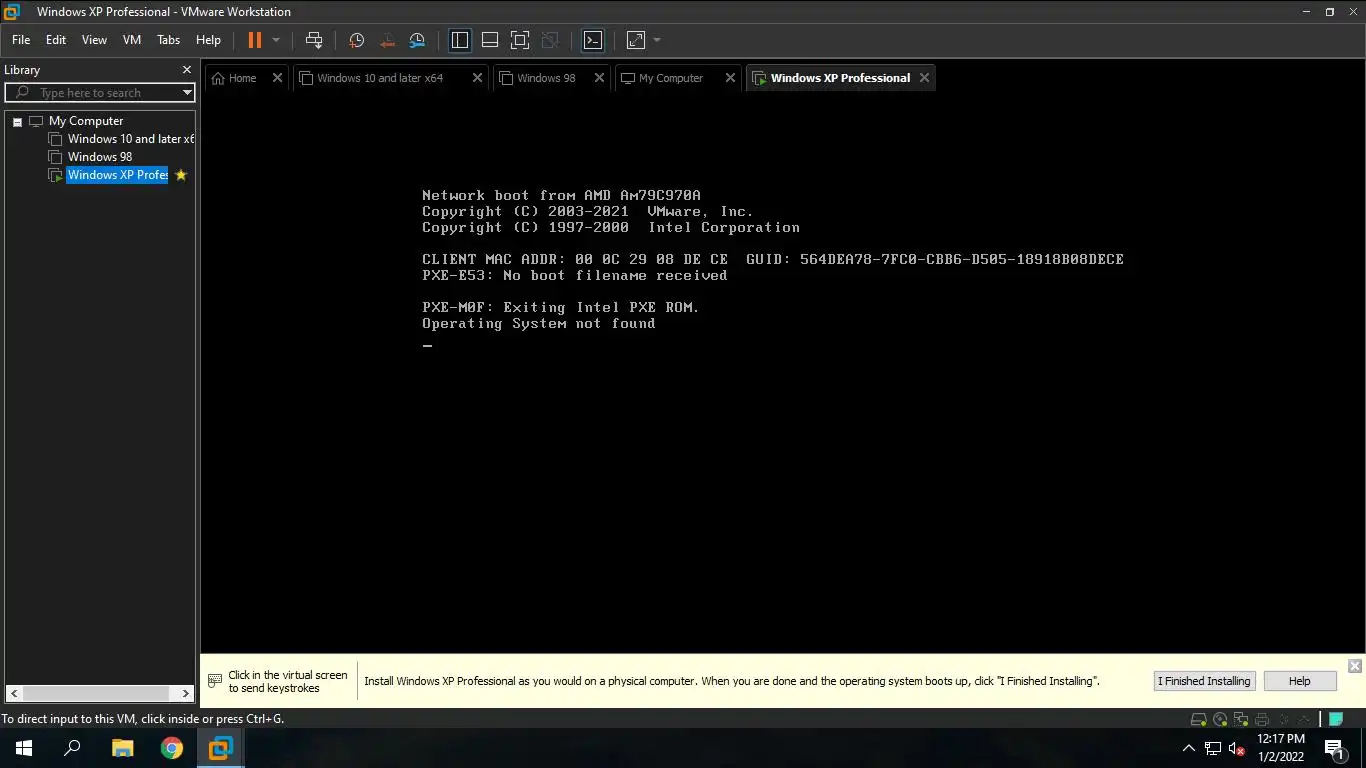Viewport: 1366px width, 768px height.
Task: Click the keyboard icon in the hint bar
Action: pos(215,681)
